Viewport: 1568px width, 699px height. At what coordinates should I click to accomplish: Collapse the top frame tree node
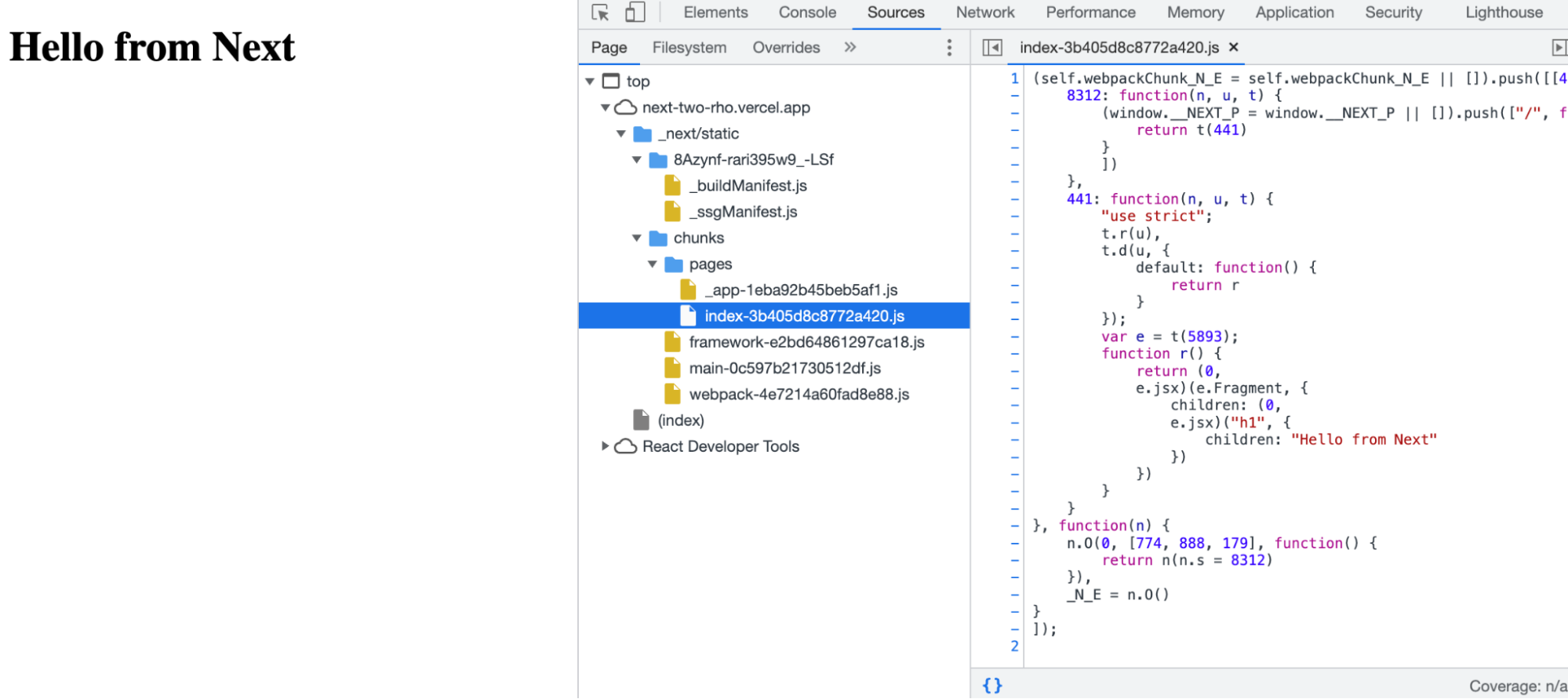point(590,82)
